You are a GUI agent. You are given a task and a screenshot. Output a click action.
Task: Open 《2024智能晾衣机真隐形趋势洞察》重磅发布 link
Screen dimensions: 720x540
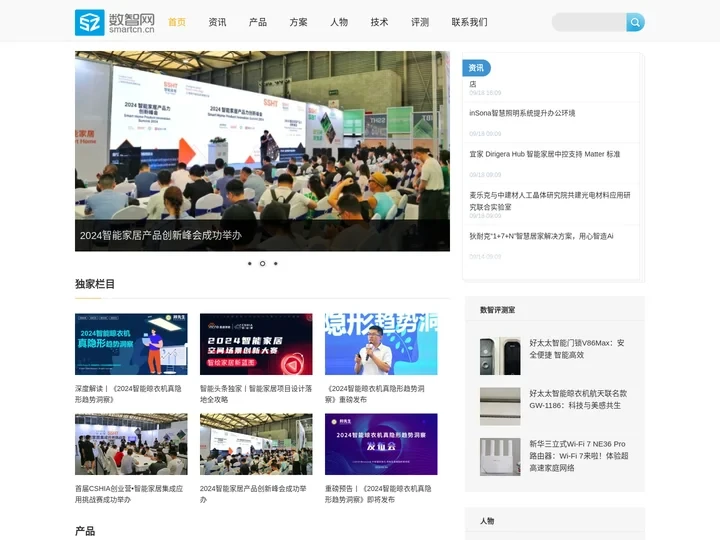(x=375, y=394)
